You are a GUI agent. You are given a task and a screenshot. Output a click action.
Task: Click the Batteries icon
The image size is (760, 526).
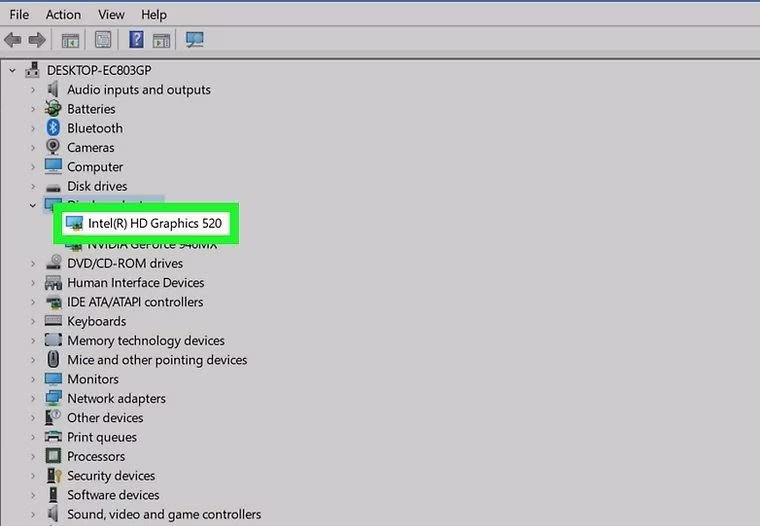[x=53, y=109]
